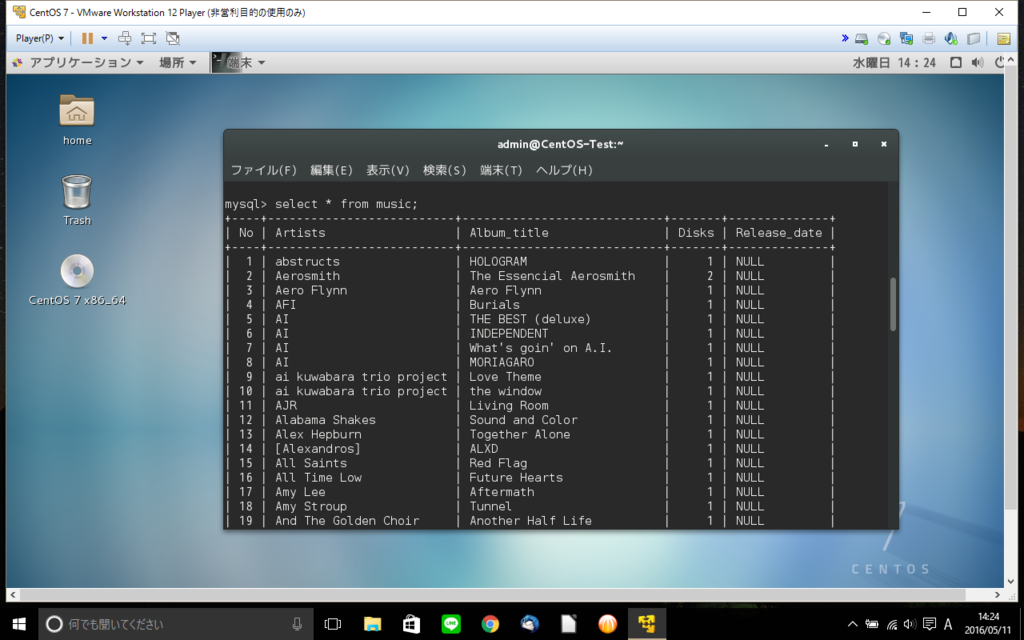This screenshot has height=640, width=1024.
Task: Open the orange round app on taskbar
Action: [x=607, y=624]
